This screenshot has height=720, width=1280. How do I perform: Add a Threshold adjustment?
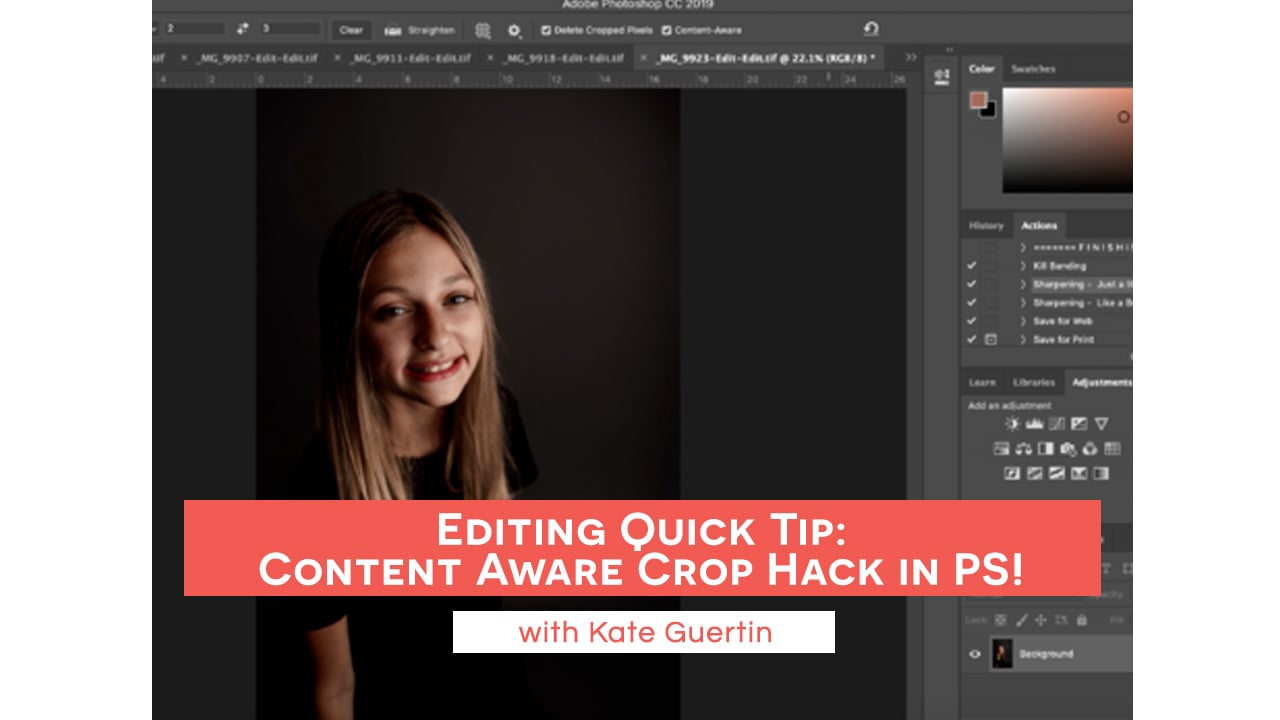click(x=1056, y=473)
